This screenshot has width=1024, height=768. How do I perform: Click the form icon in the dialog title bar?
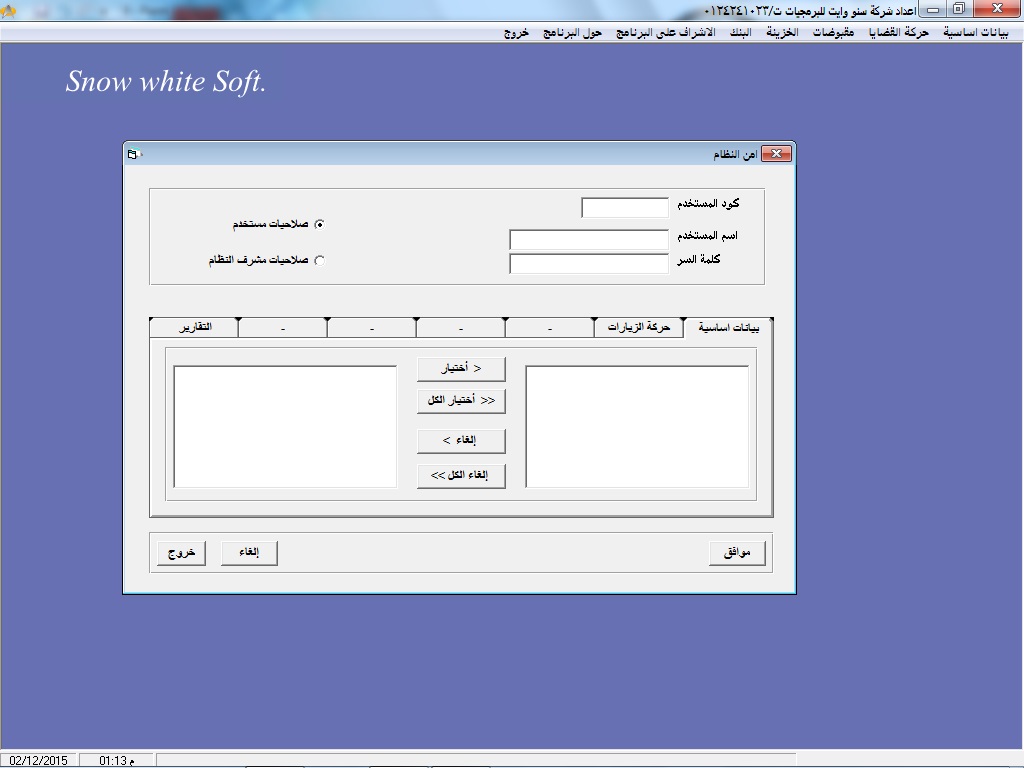point(133,154)
